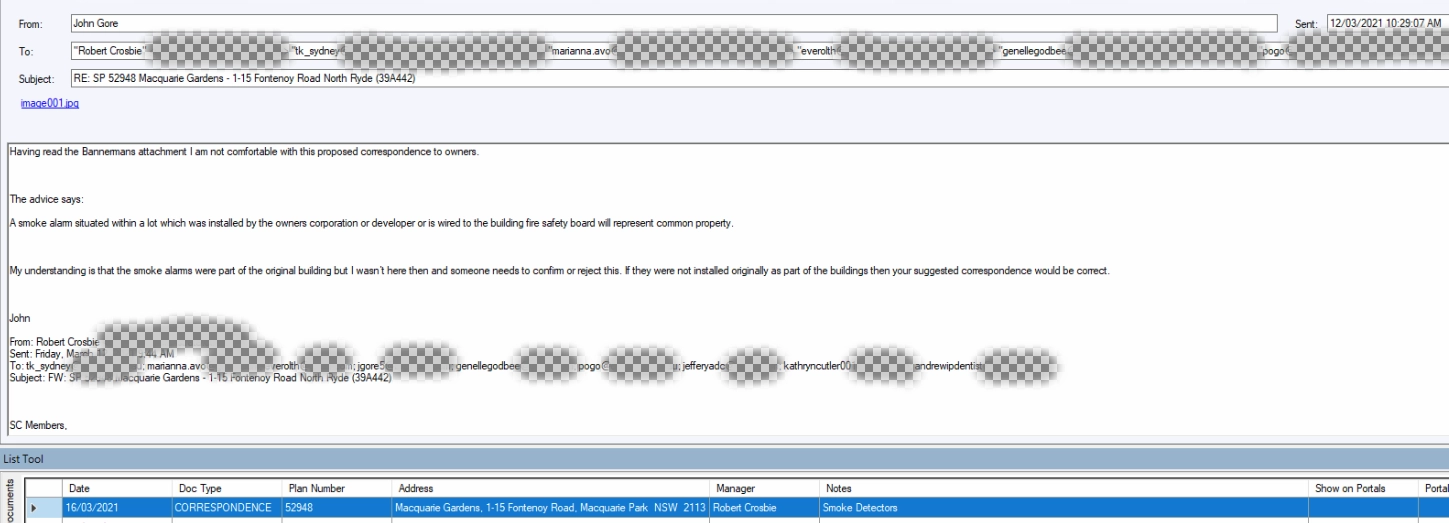Toggle the Show on Portals cell in the selected row
This screenshot has width=1449, height=523.
[1362, 508]
